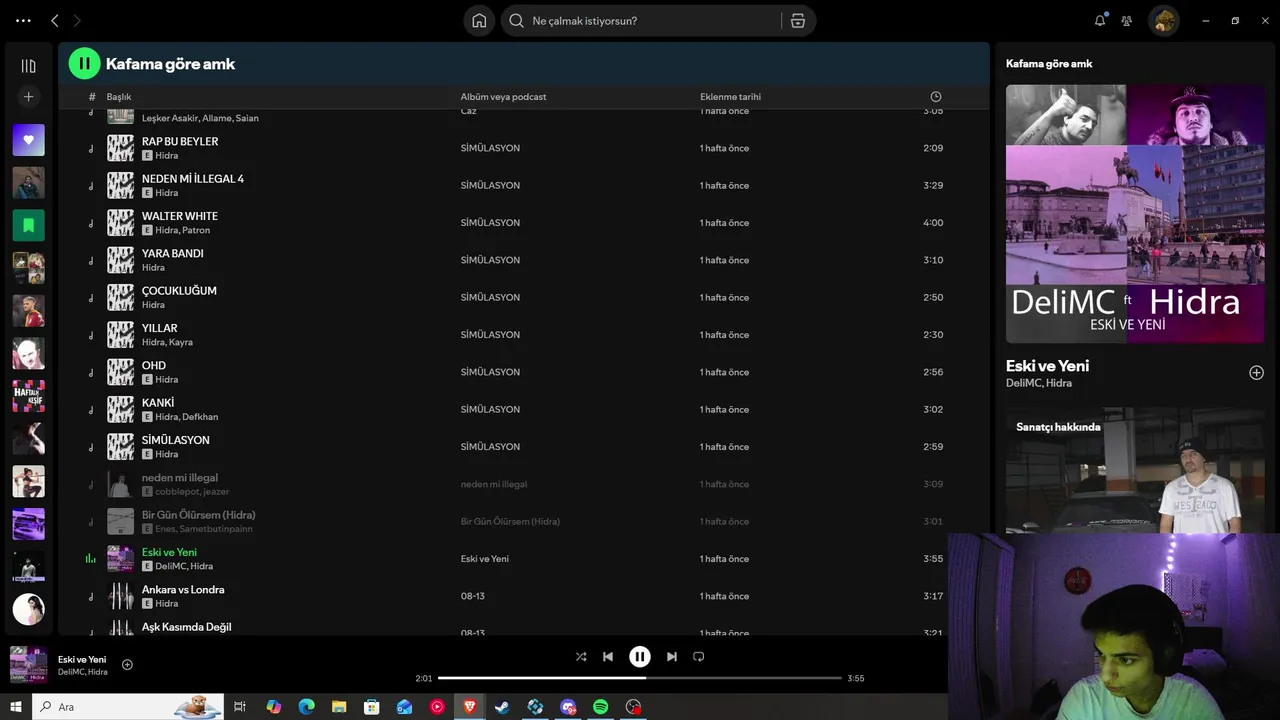The image size is (1280, 720).
Task: Open the Outlook mail icon in the taskbar
Action: pos(404,707)
